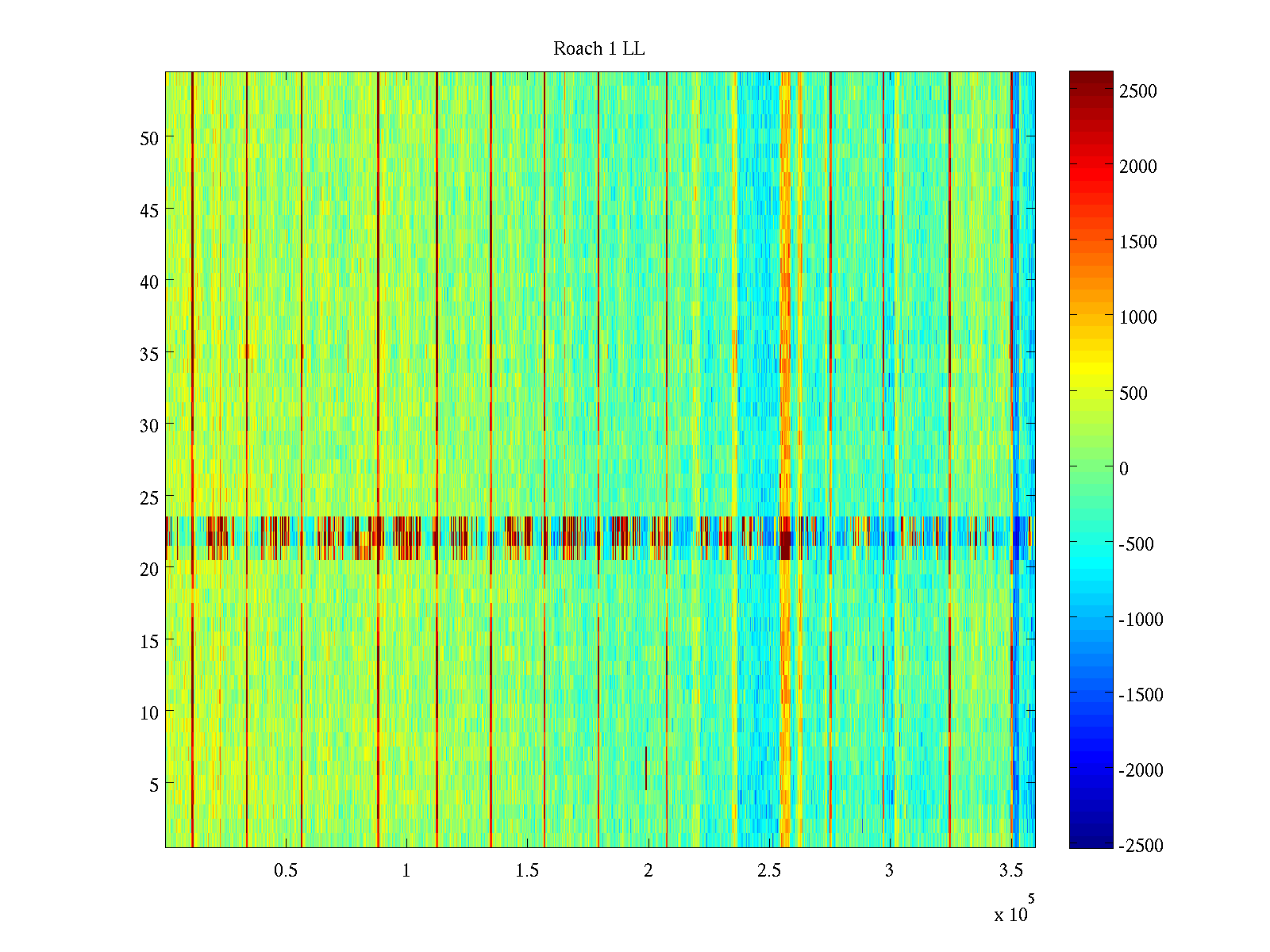1270x952 pixels.
Task: Click the x-axis tick label 2
Action: coord(648,871)
